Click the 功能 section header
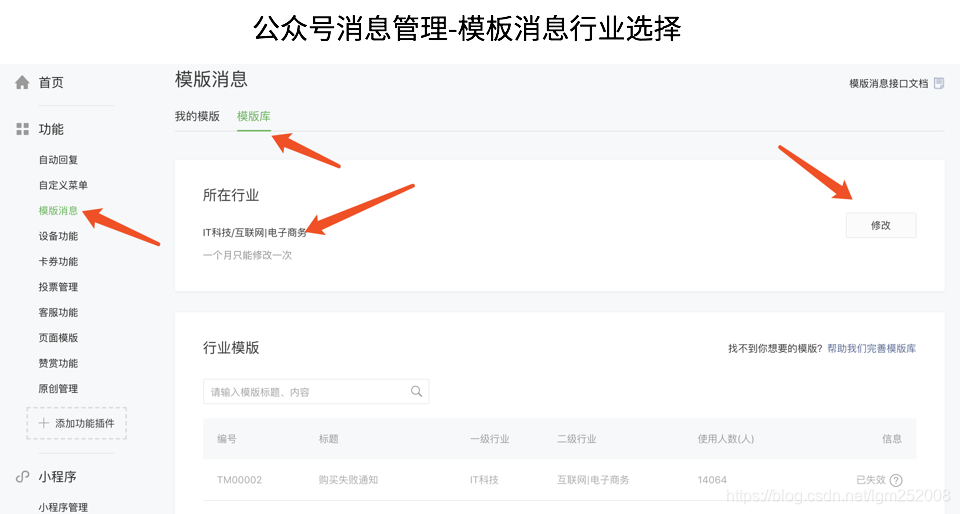The height and width of the screenshot is (514, 960). (x=51, y=129)
